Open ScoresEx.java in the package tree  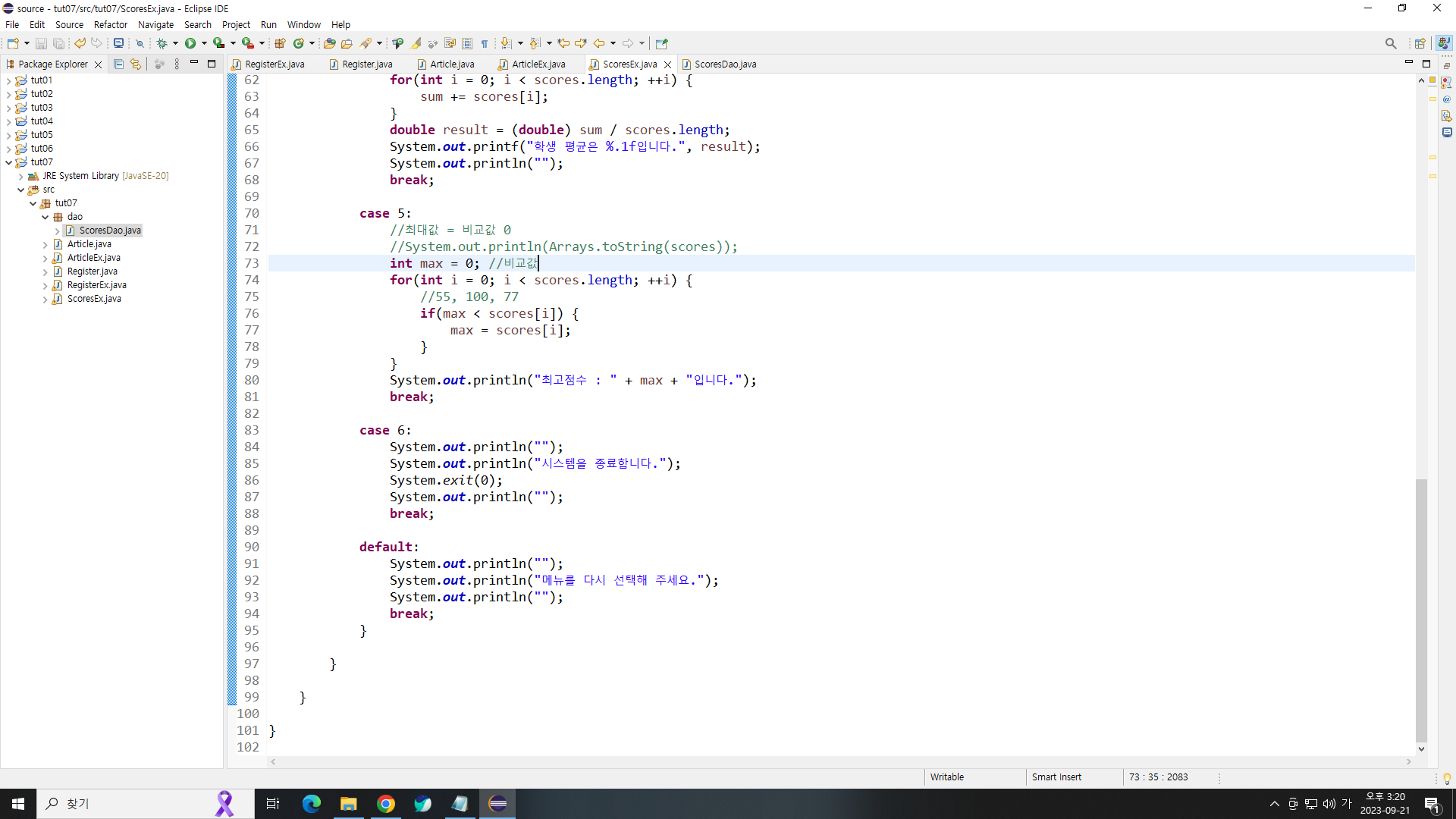coord(94,299)
